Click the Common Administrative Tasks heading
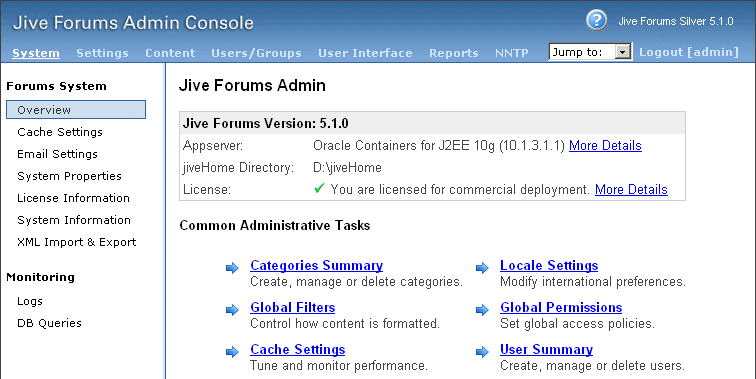Screen dimensions: 756x379 [274, 226]
